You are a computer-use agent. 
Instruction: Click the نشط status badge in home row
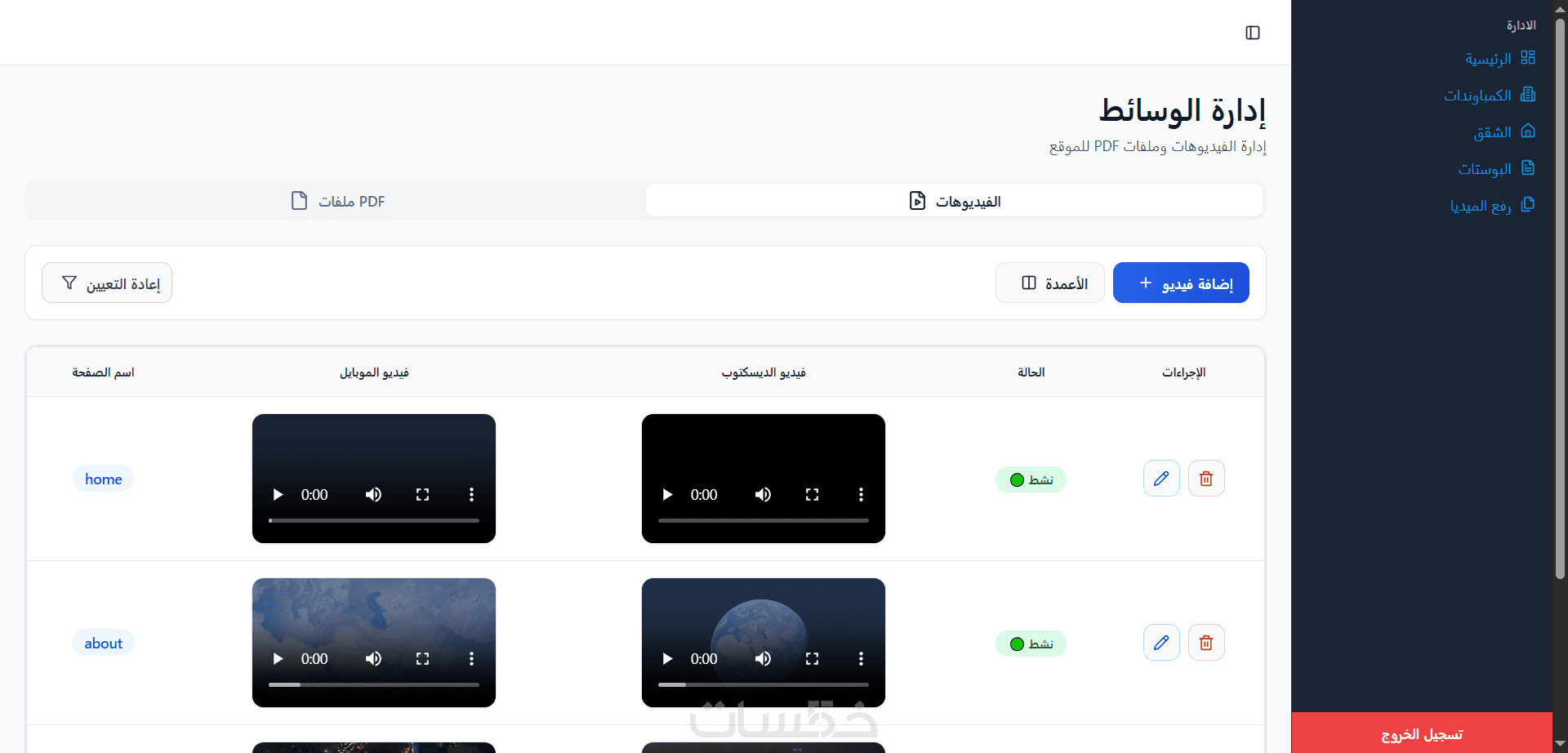1031,479
